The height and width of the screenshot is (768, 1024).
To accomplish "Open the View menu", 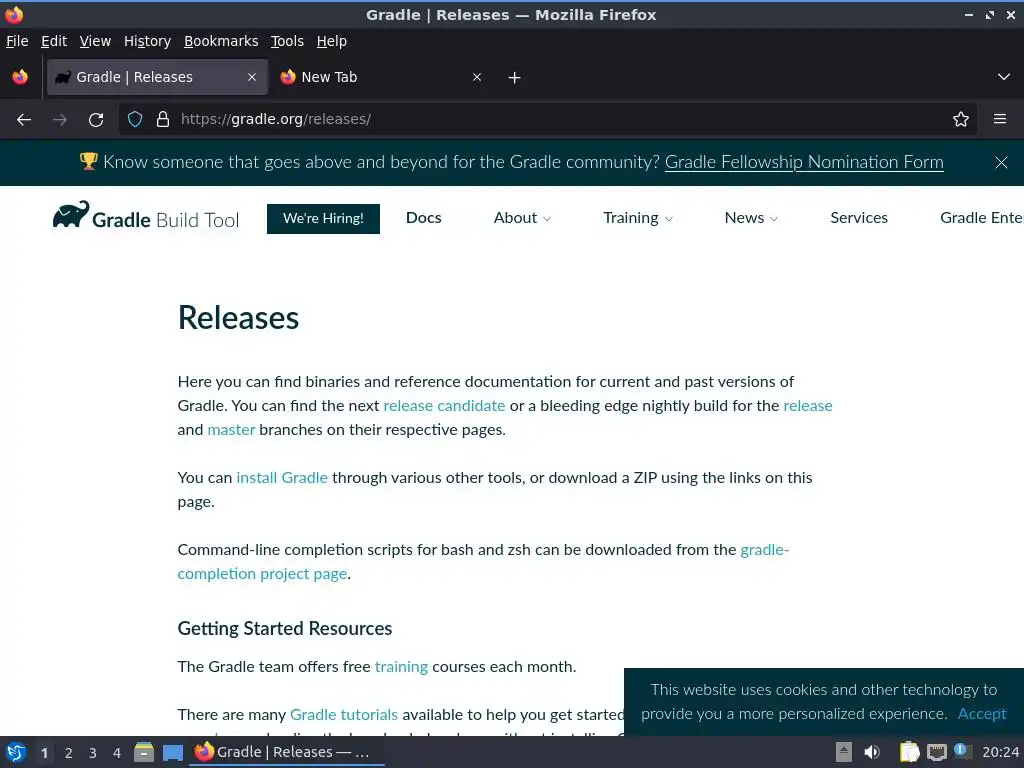I will coord(95,41).
